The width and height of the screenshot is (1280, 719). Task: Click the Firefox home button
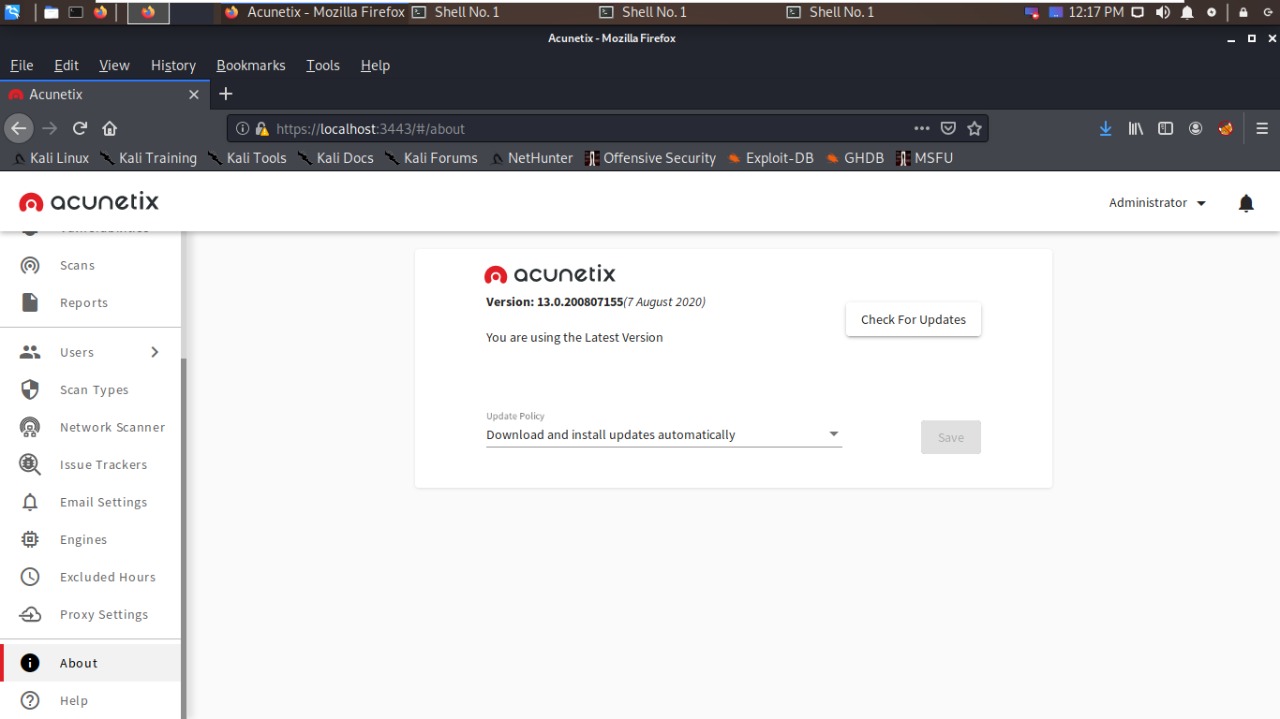coord(110,128)
